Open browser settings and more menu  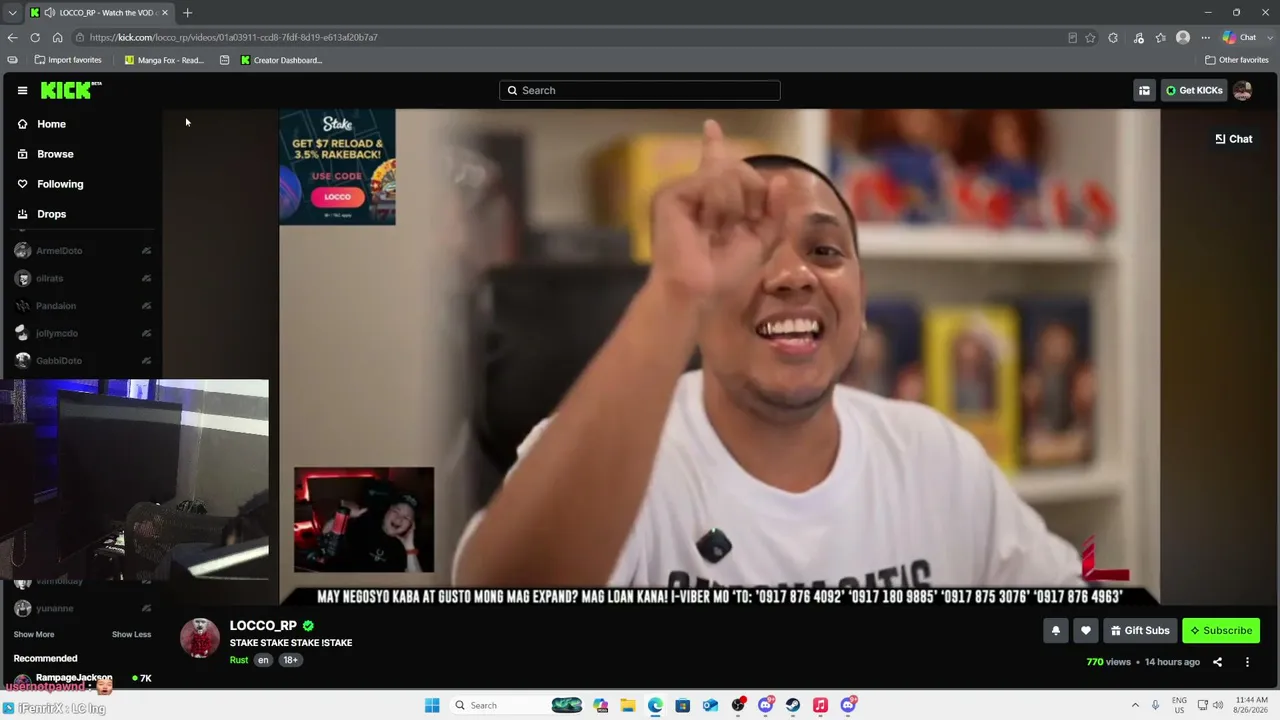click(1204, 38)
